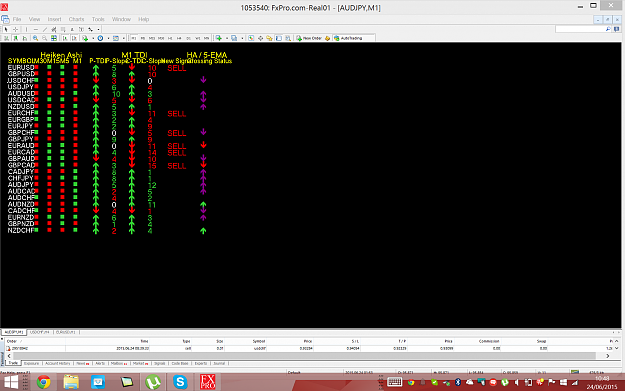This screenshot has width=625, height=391.
Task: Open the Profiles icon
Action: tap(234, 38)
